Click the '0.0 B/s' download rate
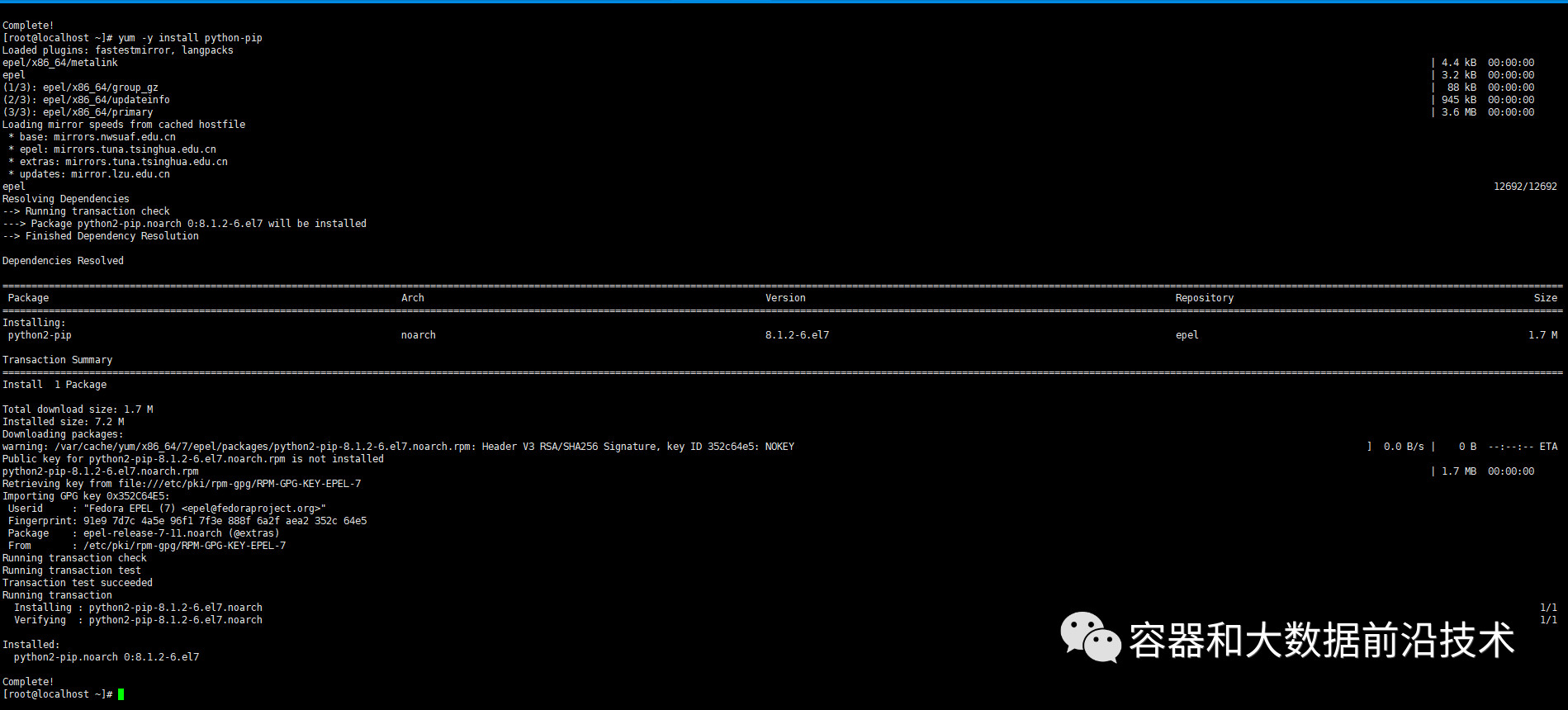This screenshot has height=710, width=1568. coord(1404,447)
